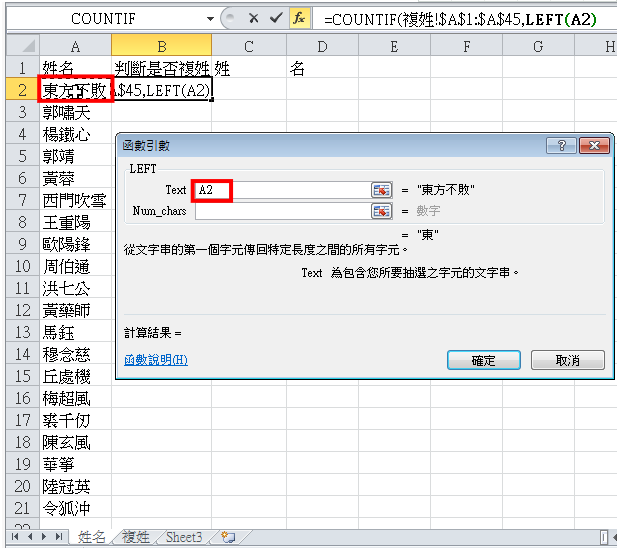
Task: Collapse dialog using Text field range selector icon
Action: pyautogui.click(x=381, y=190)
